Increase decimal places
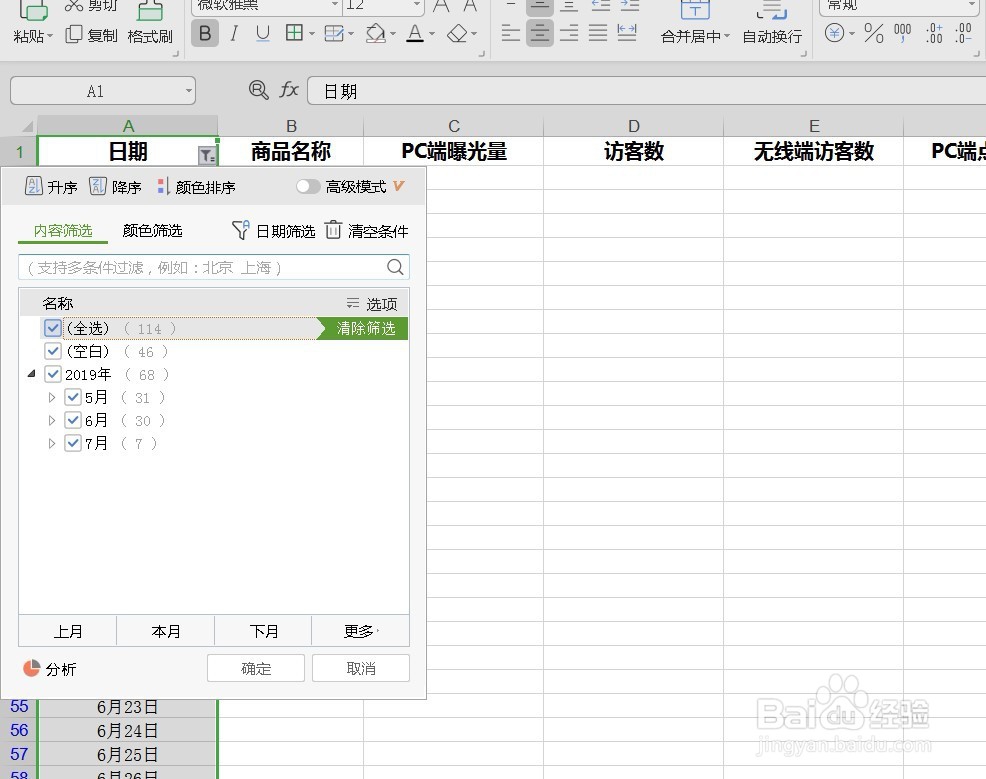Image resolution: width=986 pixels, height=779 pixels. point(933,33)
